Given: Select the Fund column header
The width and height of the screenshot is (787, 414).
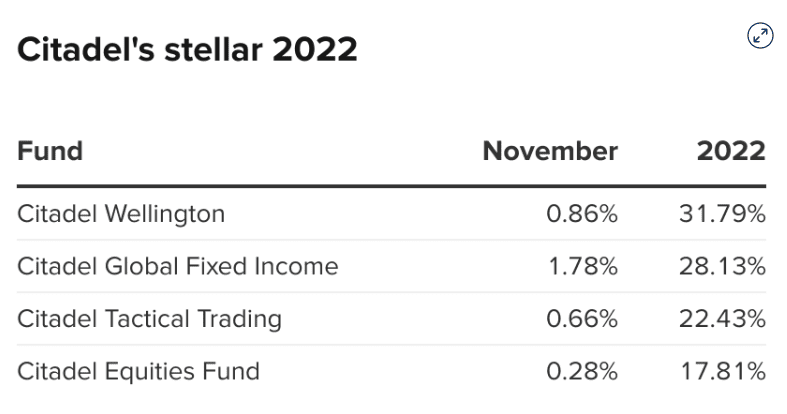Looking at the screenshot, I should pos(50,151).
